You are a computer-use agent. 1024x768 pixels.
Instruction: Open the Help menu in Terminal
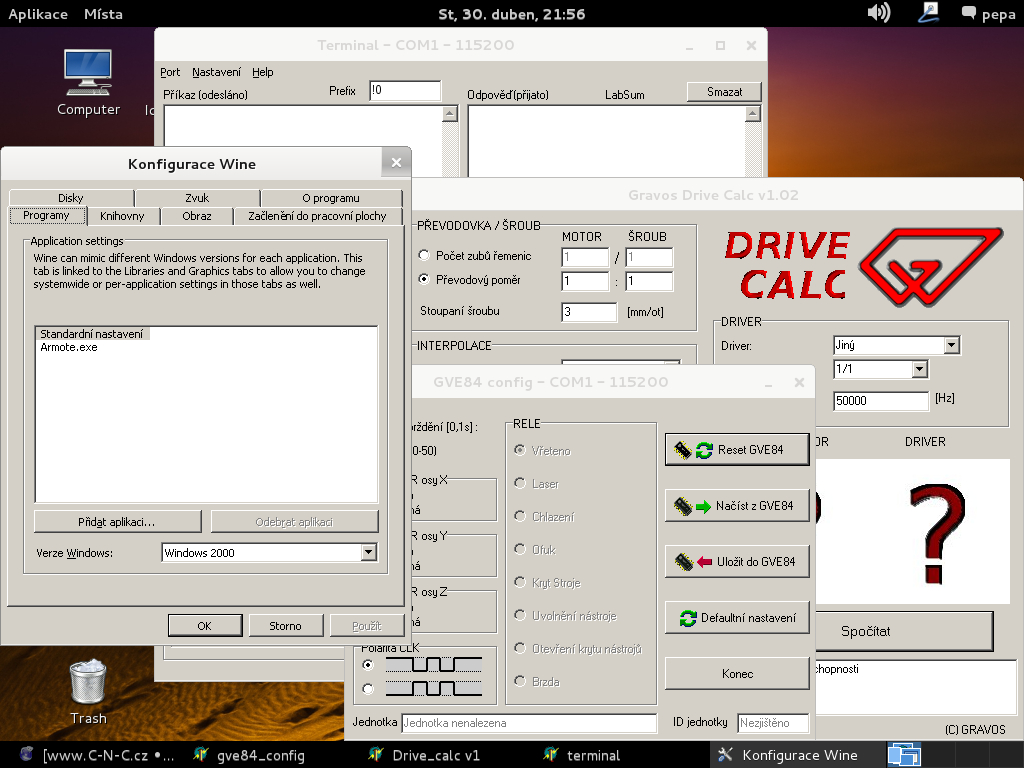(263, 72)
